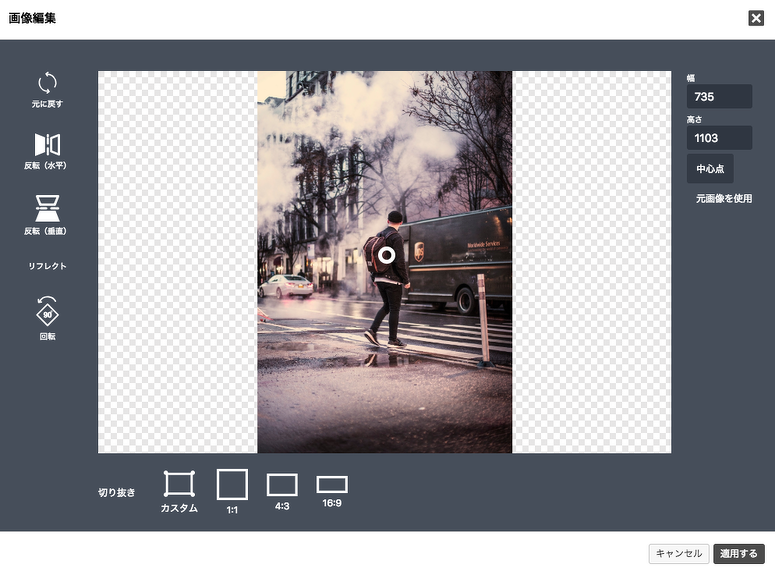This screenshot has width=775, height=575.
Task: Pick the 4:3 crop ratio icon
Action: click(x=282, y=485)
